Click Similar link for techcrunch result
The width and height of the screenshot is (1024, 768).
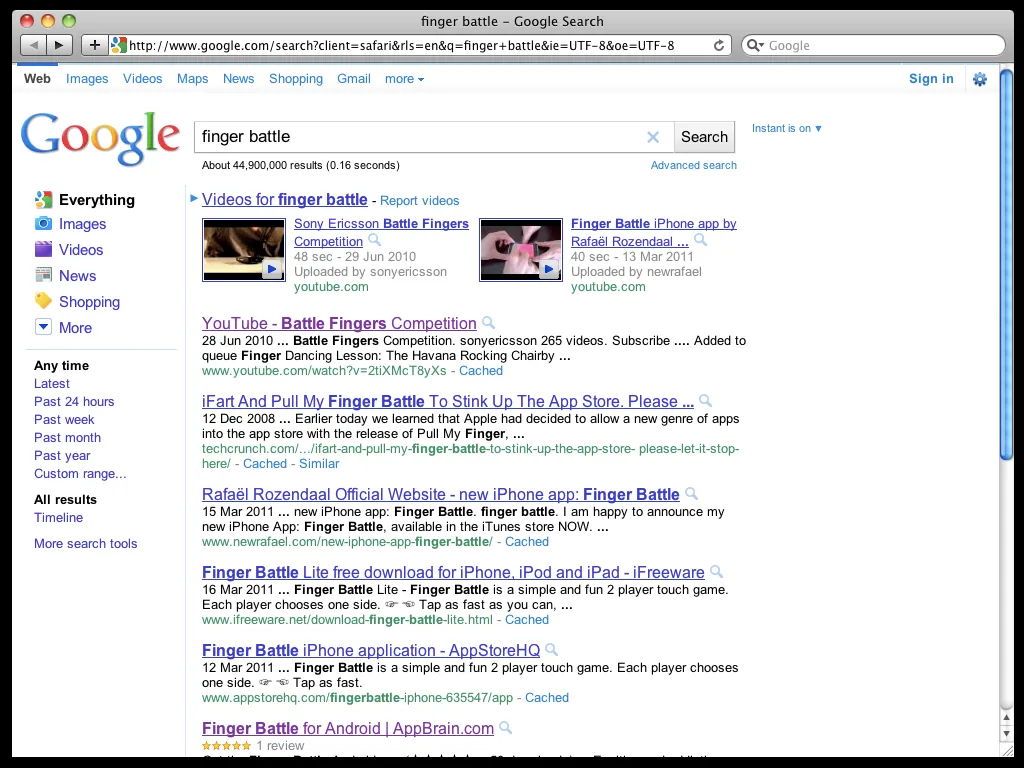tap(319, 464)
